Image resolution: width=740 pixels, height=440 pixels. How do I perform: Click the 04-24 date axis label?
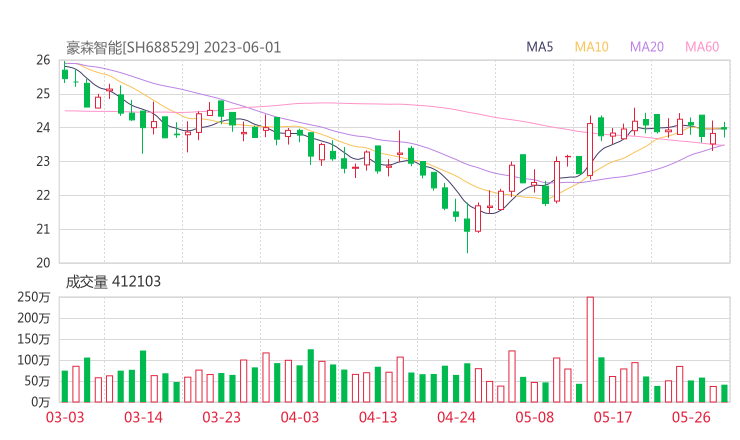point(456,417)
